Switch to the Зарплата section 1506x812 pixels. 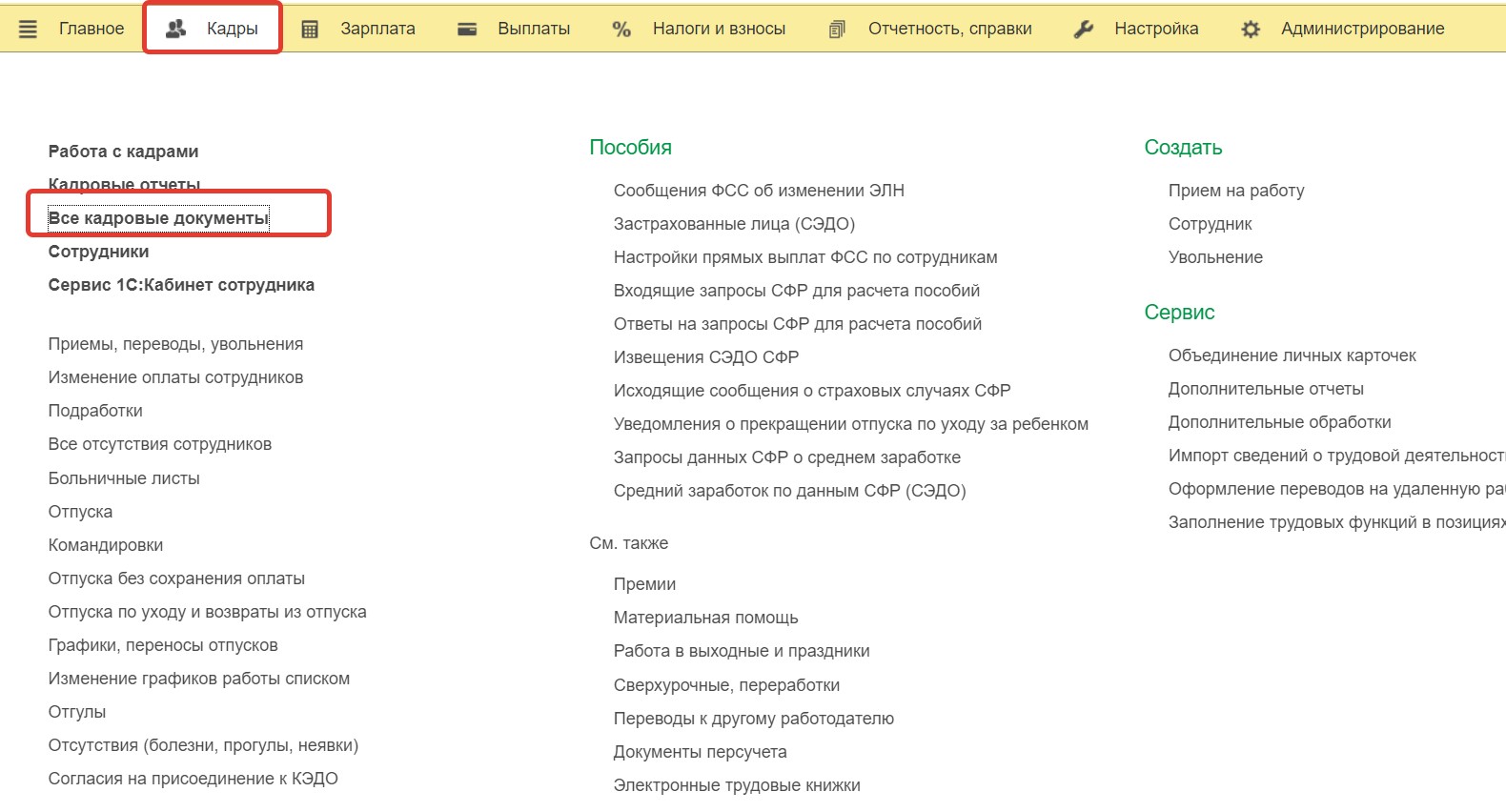click(x=377, y=29)
